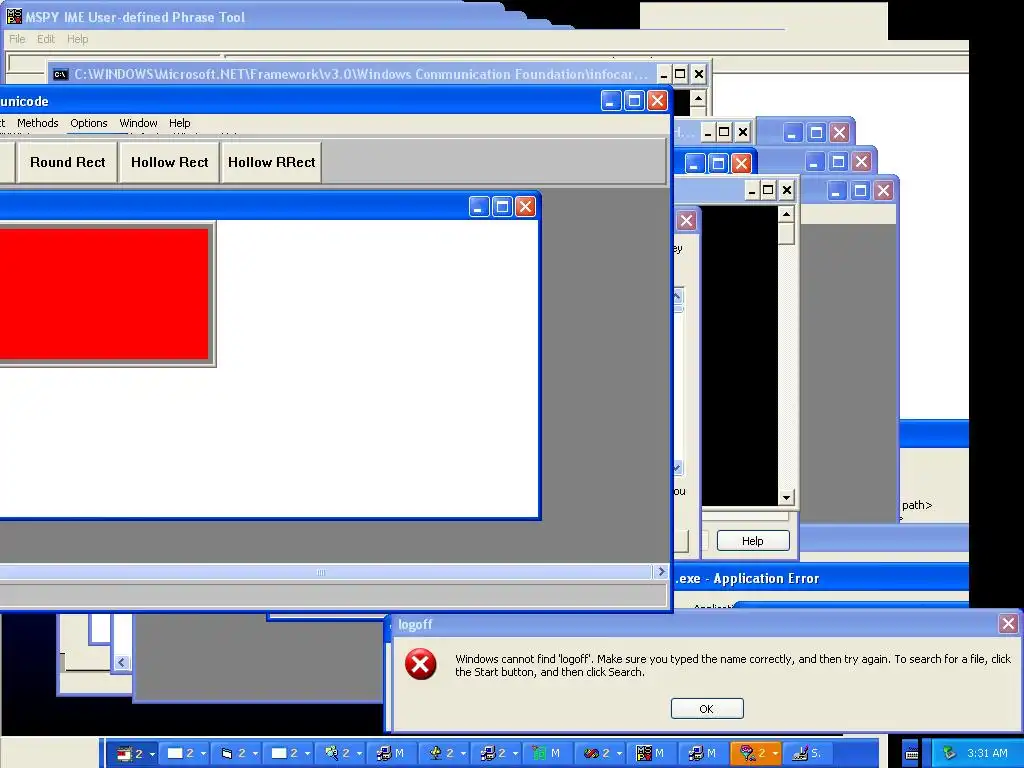1024x768 pixels.
Task: Close the child window containing the red rectangle
Action: pos(525,207)
